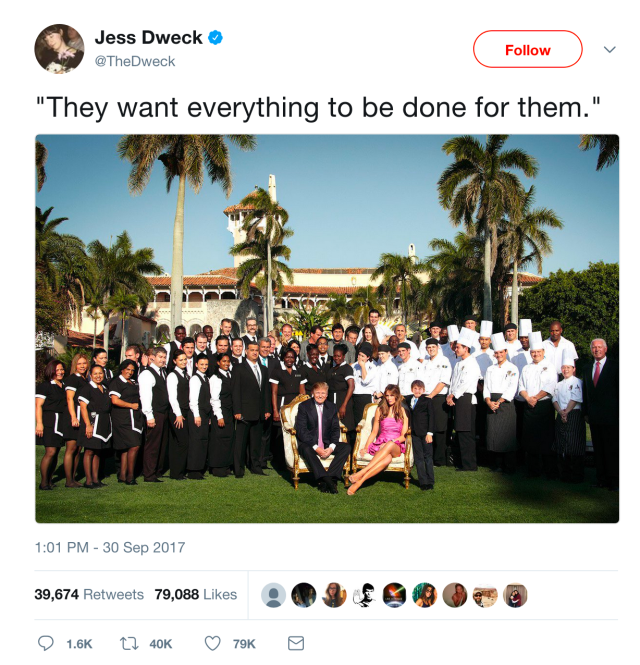This screenshot has width=640, height=665.
Task: View the 39,674 Retweets list
Action: point(89,594)
